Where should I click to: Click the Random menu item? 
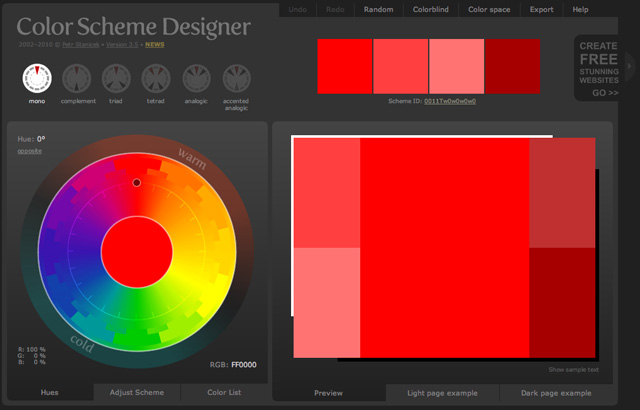pos(379,9)
